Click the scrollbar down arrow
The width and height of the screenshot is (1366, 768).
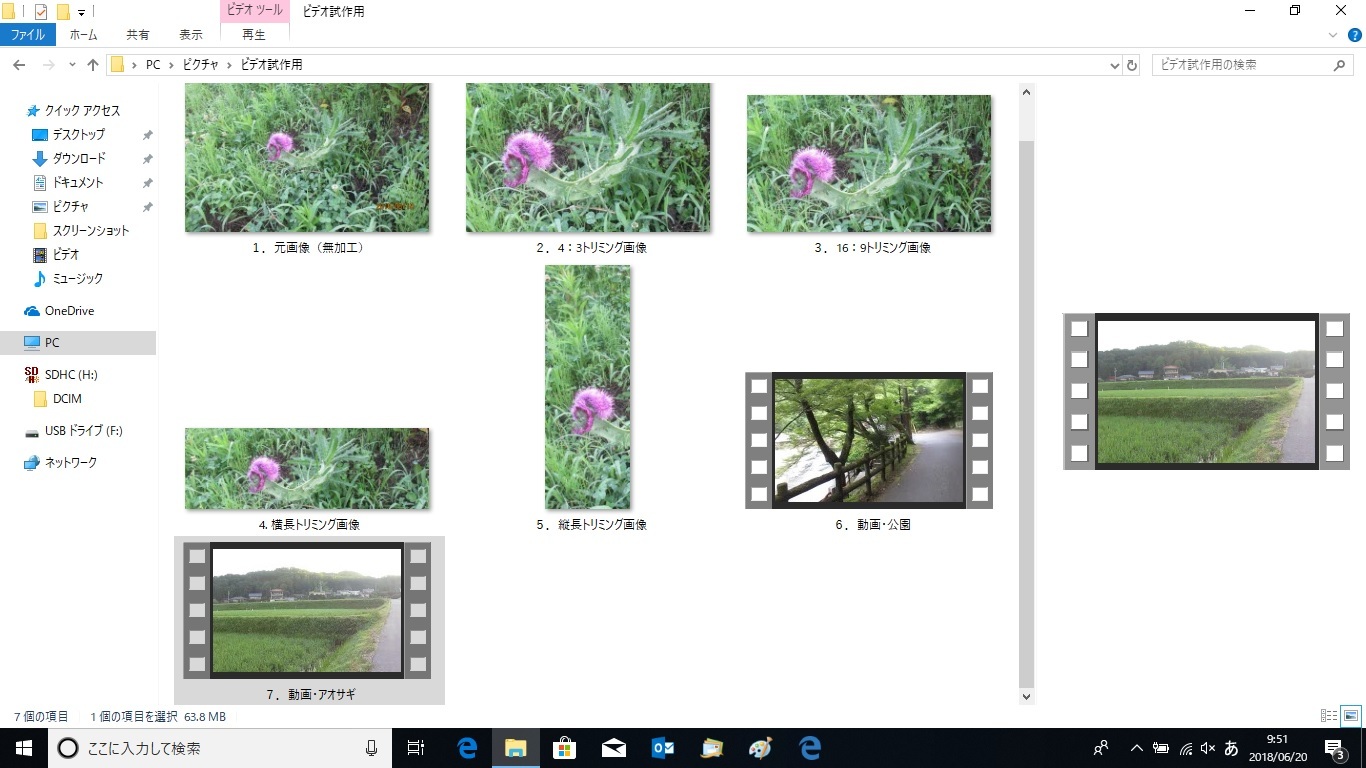pos(1026,696)
